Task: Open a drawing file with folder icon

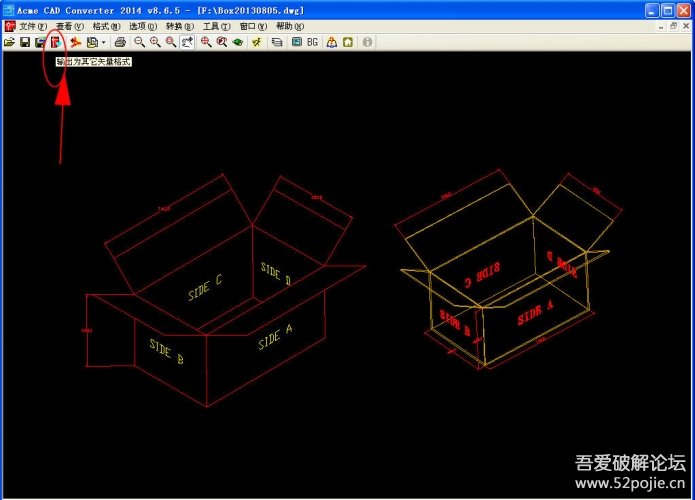Action: click(x=9, y=43)
